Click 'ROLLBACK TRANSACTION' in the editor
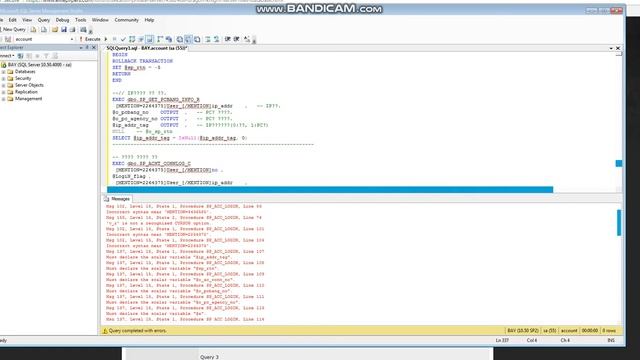Viewport: 640px width, 360px height. pyautogui.click(x=142, y=61)
